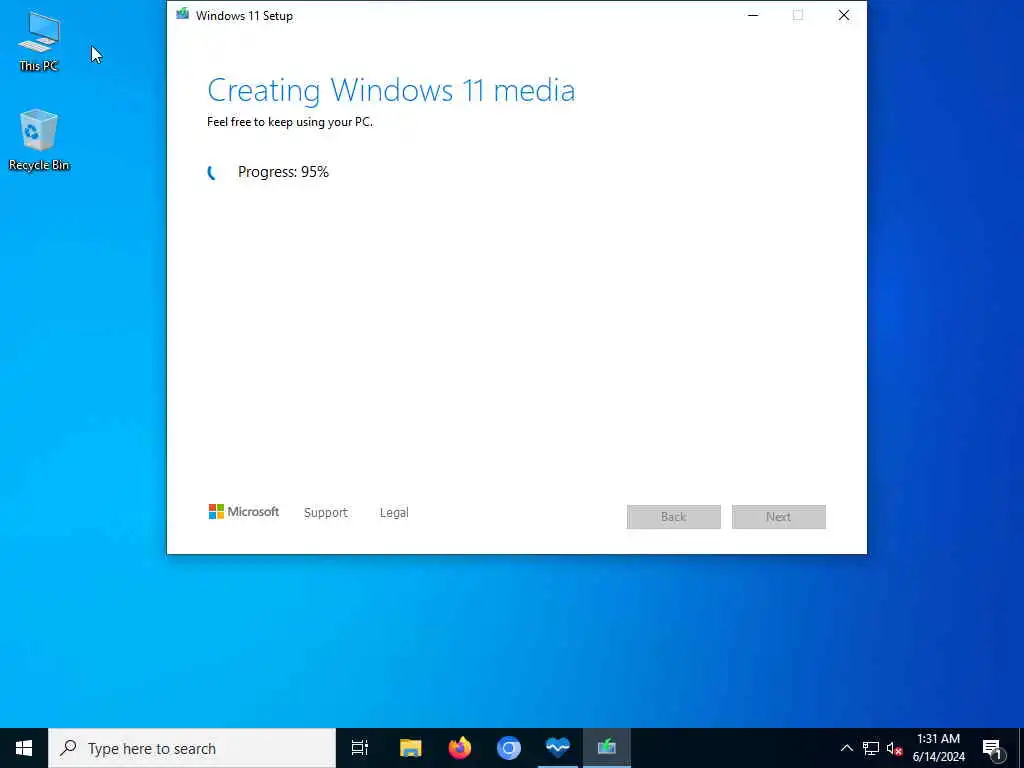Click the Windows 11 Setup title bar icon
This screenshot has width=1024, height=768.
(182, 15)
